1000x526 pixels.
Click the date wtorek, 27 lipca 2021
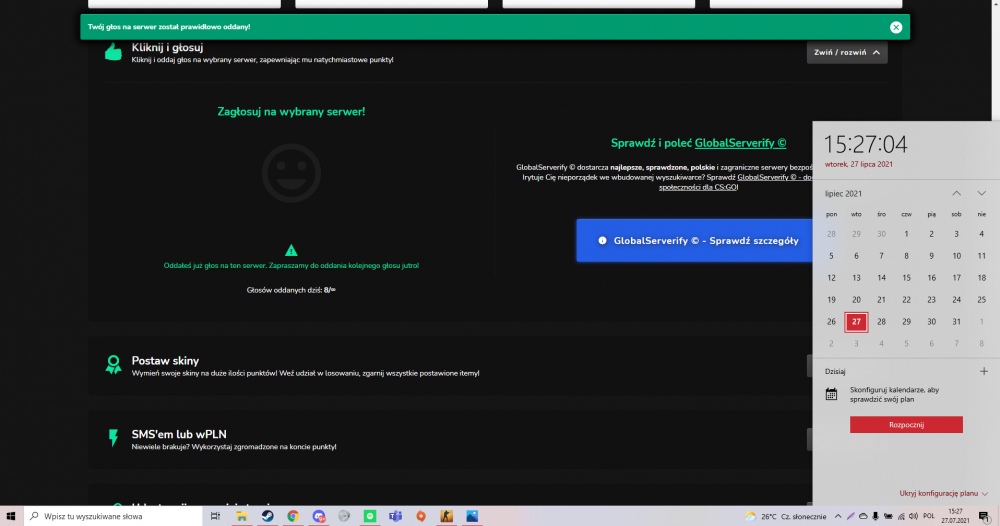click(x=858, y=164)
